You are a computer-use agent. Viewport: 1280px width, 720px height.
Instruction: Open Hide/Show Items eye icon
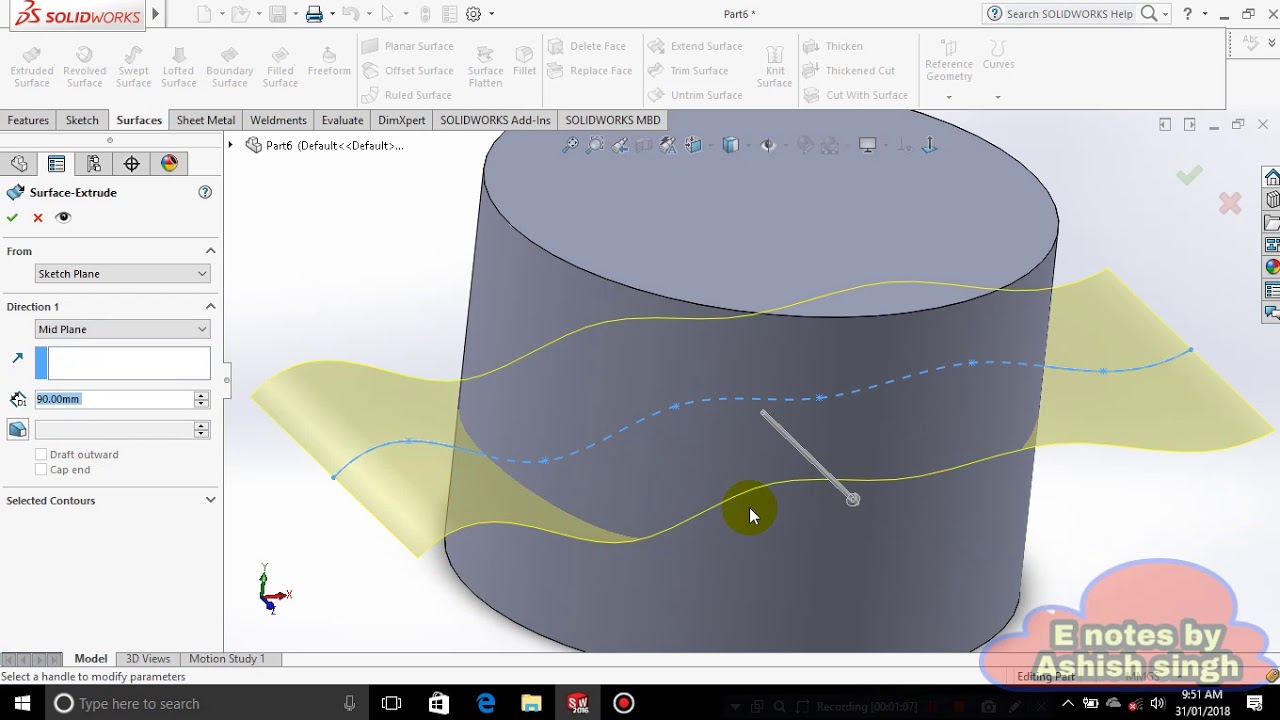click(x=768, y=145)
